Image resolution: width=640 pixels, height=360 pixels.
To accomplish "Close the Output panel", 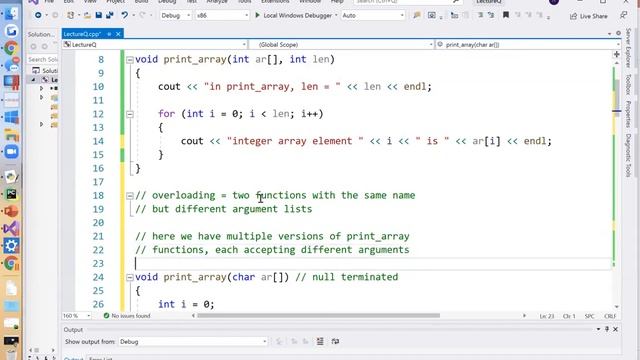I will [616, 329].
